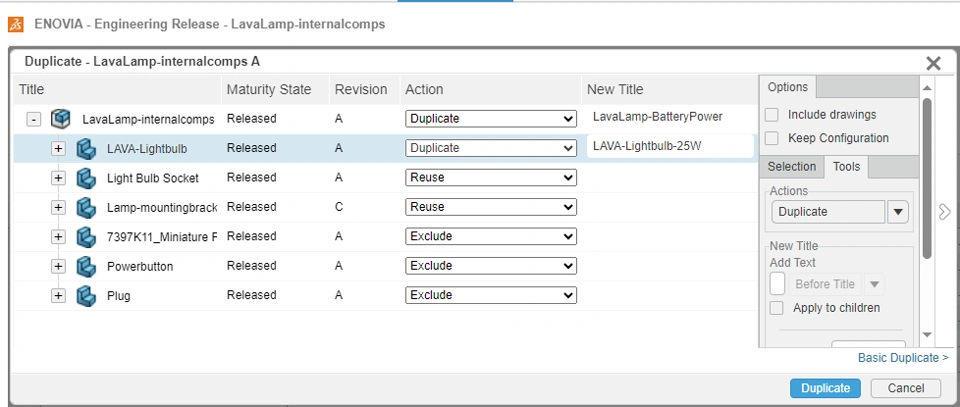Check the Keep Configuration option
This screenshot has width=960, height=407.
772,138
